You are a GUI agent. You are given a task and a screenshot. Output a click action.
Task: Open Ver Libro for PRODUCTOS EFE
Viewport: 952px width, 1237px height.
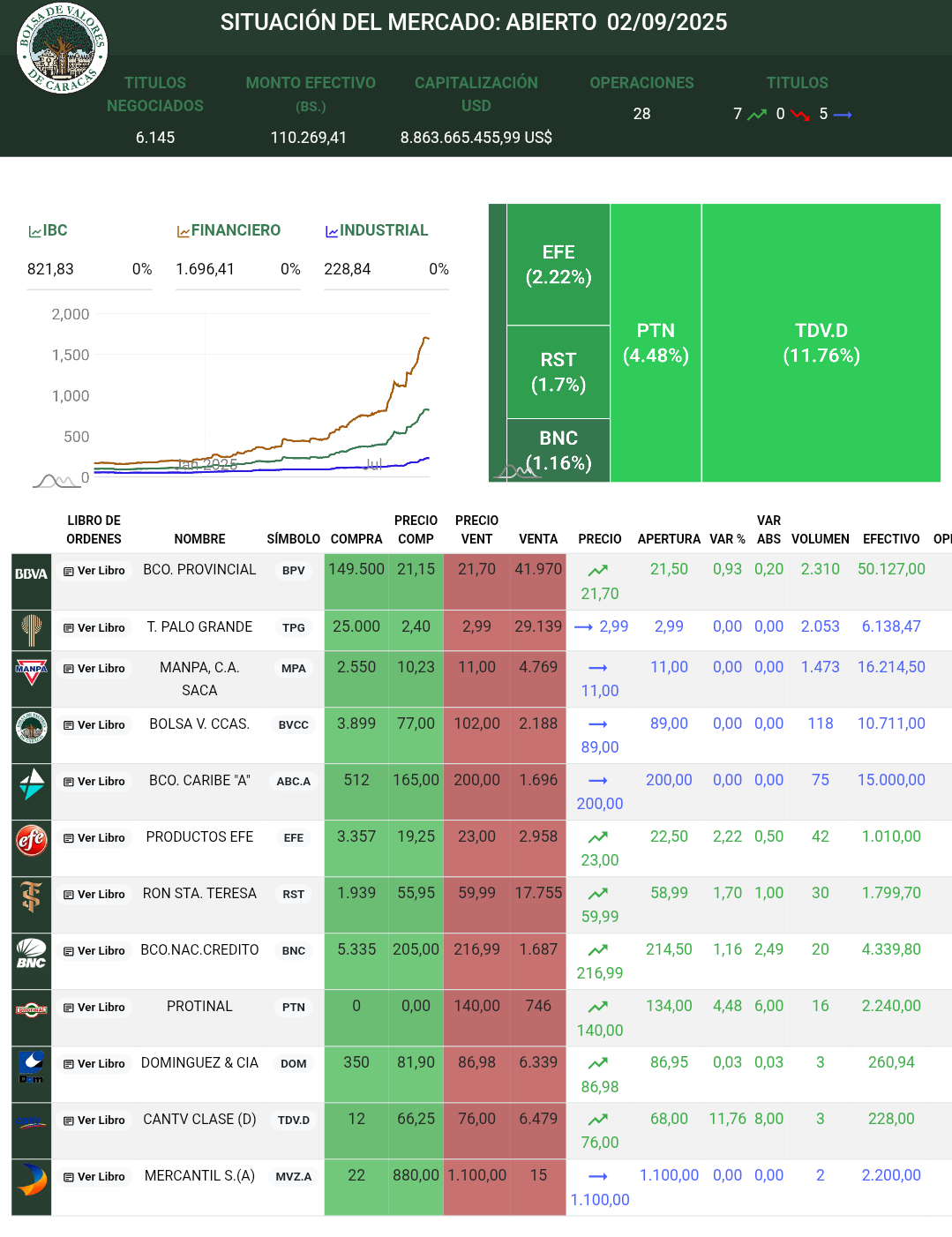tap(94, 838)
